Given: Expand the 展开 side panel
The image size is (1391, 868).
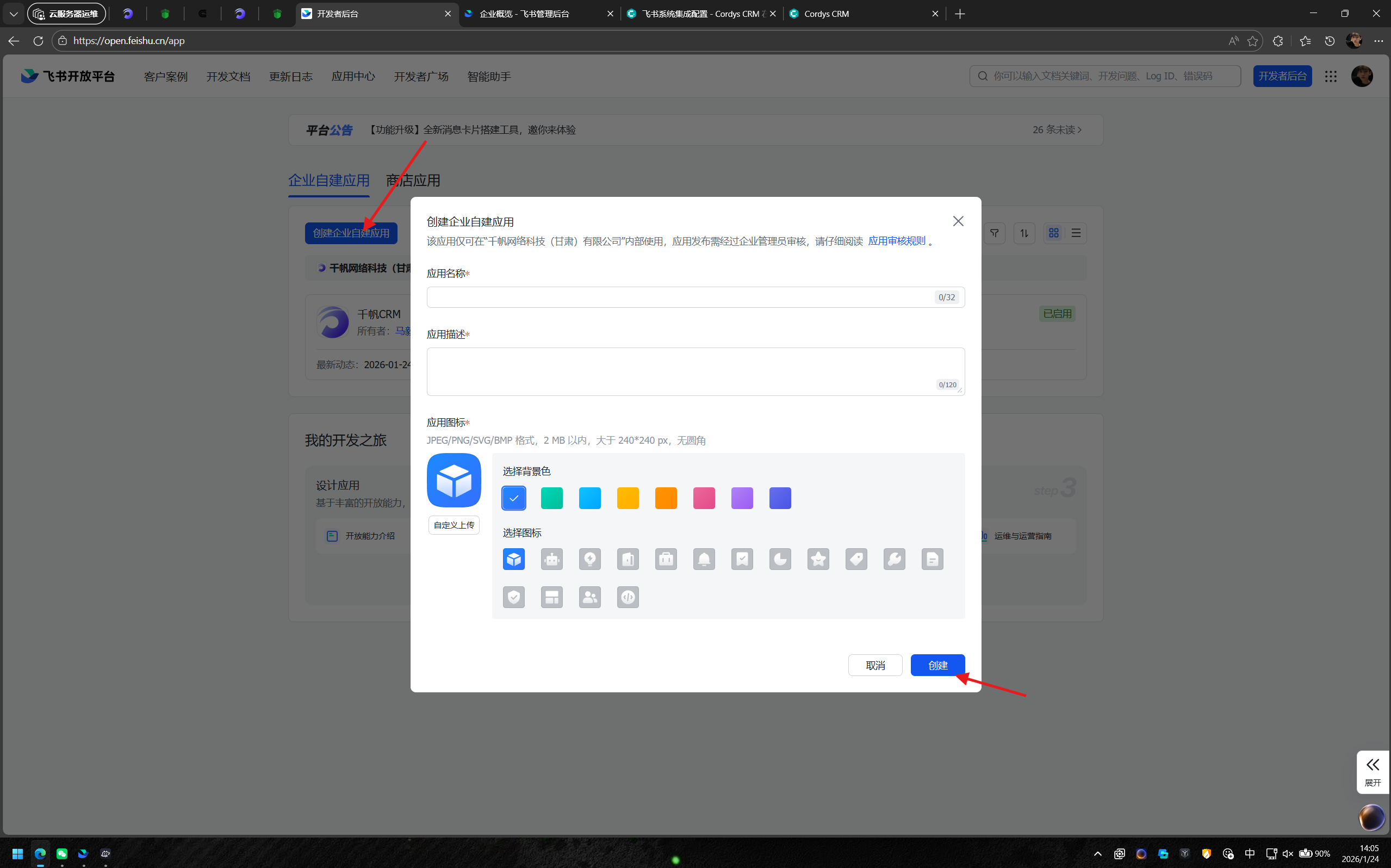Looking at the screenshot, I should 1372,771.
